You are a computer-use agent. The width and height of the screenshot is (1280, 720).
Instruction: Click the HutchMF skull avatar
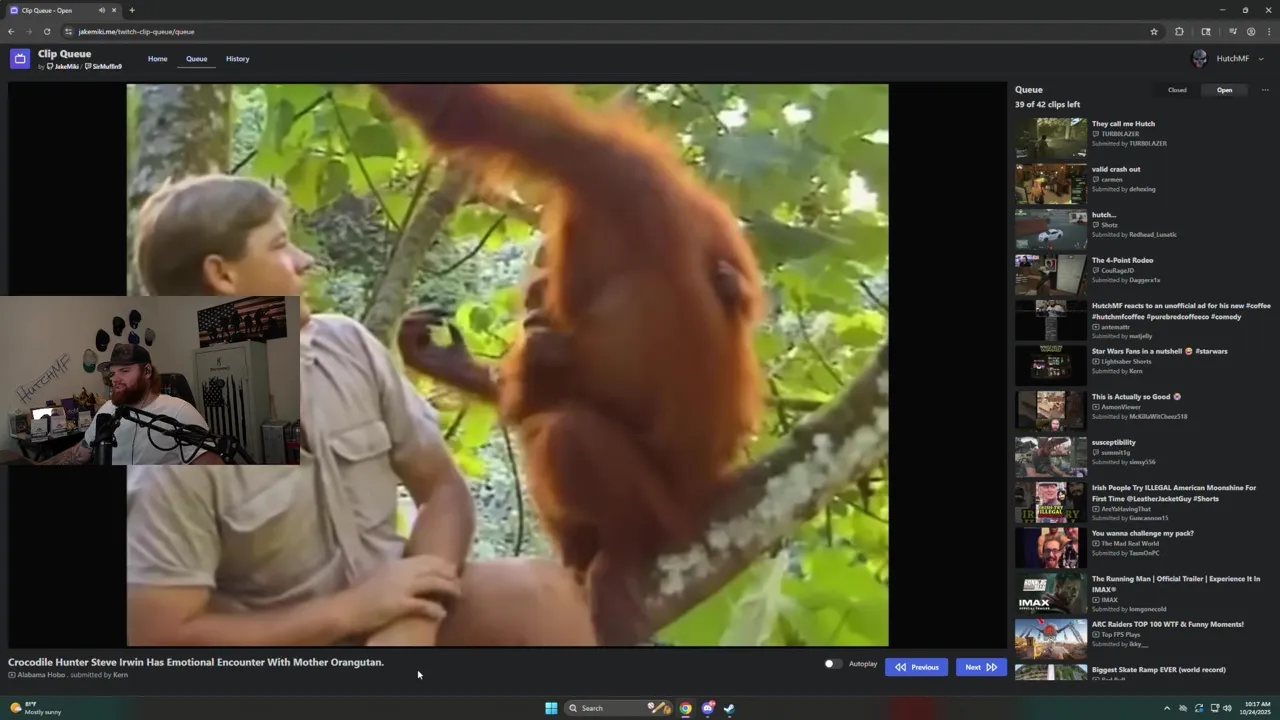pos(1200,59)
